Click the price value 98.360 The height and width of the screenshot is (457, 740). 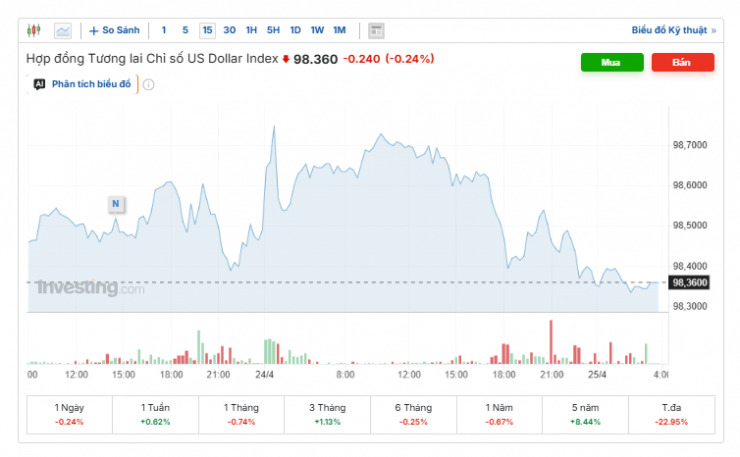click(x=315, y=59)
